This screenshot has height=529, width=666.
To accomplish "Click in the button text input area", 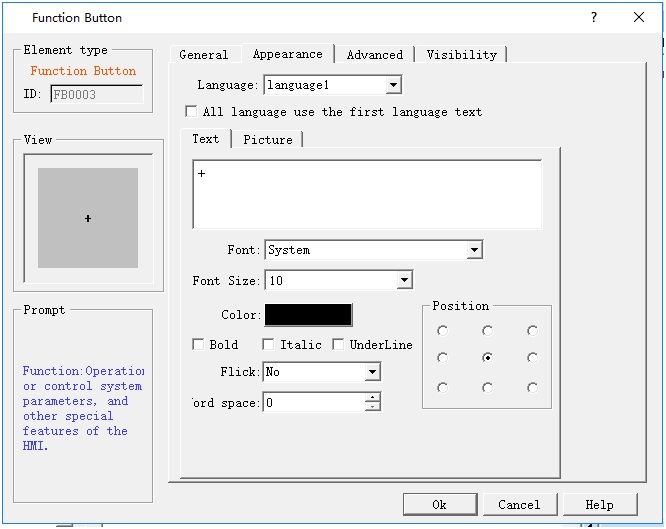I will click(367, 195).
